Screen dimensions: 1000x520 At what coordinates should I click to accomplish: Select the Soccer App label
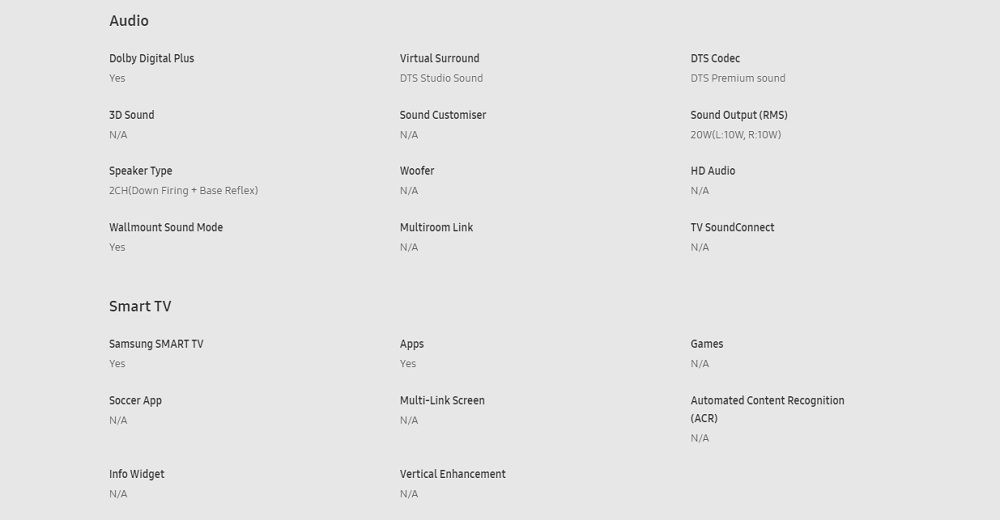pyautogui.click(x=135, y=400)
